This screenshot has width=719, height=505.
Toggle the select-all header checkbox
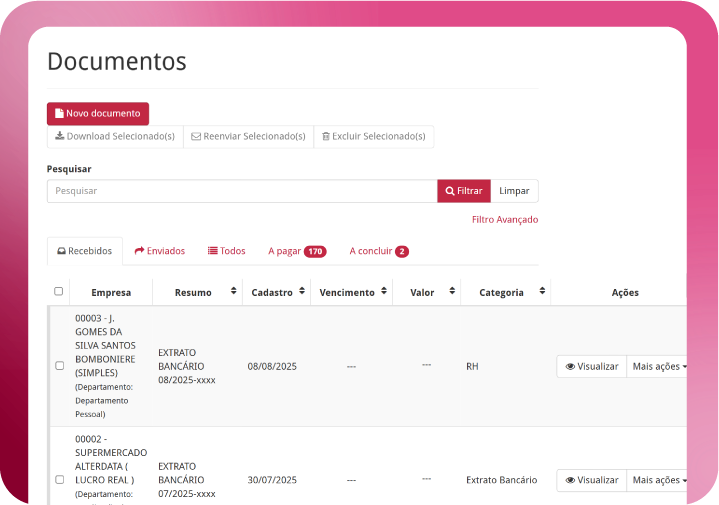[59, 292]
